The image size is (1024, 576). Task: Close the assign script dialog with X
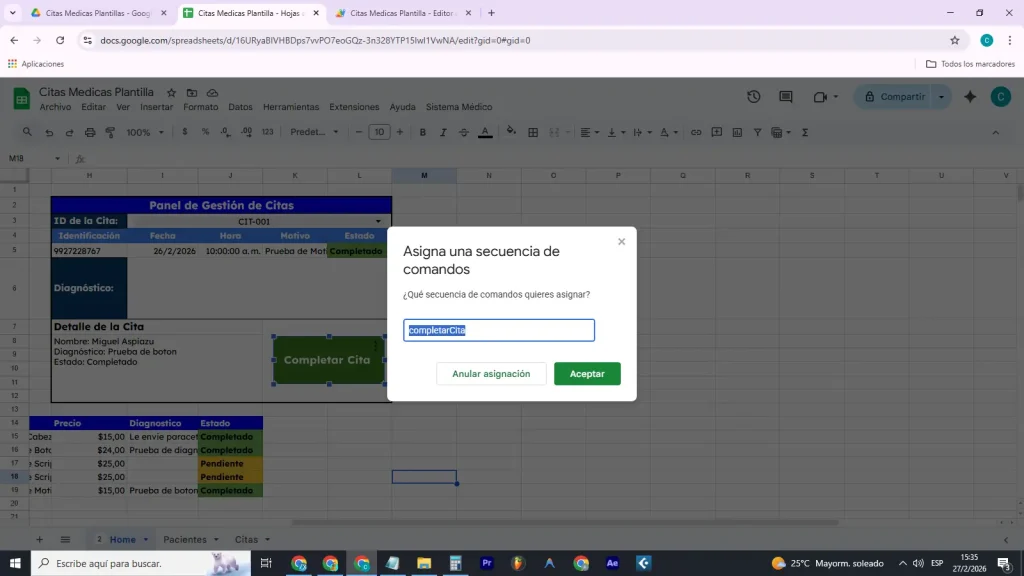621,242
